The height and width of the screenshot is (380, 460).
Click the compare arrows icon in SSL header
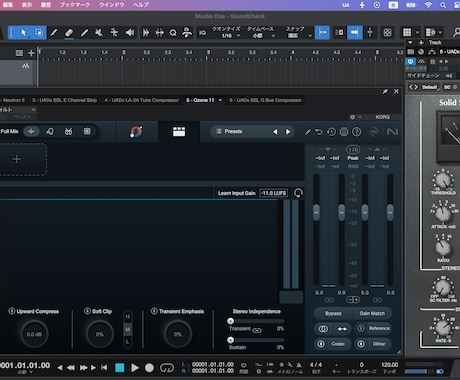(413, 87)
